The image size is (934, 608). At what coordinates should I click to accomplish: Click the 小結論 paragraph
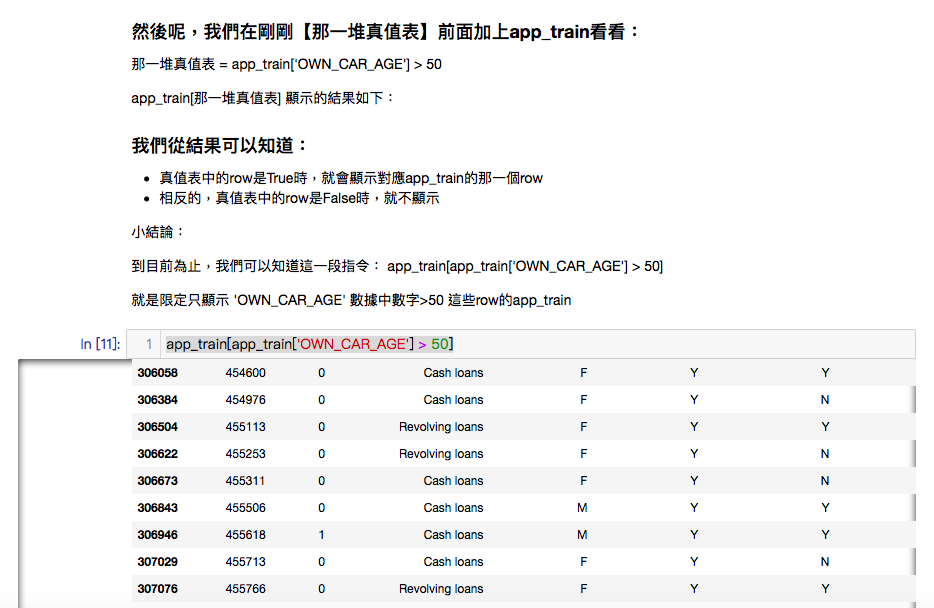point(158,232)
